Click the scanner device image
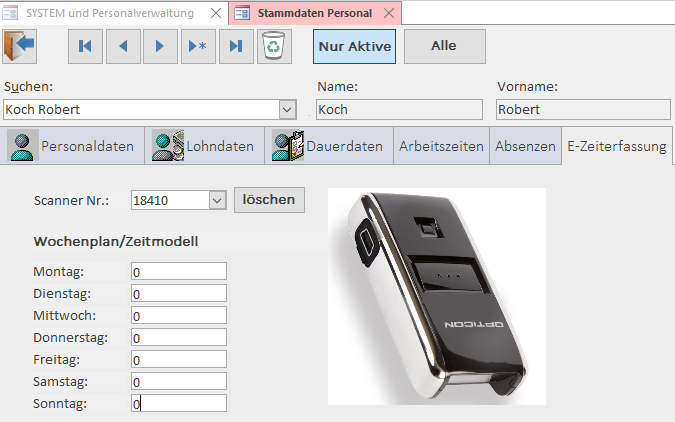675x422 pixels. [437, 296]
